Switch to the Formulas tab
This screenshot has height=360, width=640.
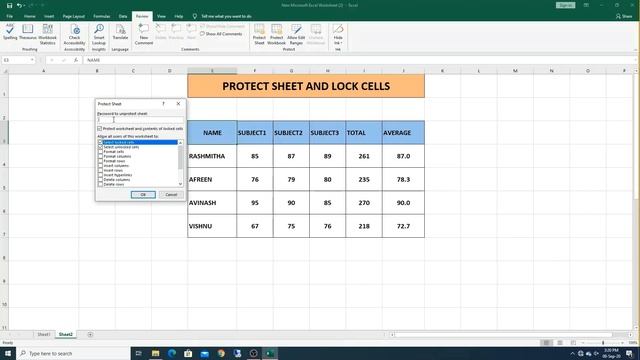(102, 16)
